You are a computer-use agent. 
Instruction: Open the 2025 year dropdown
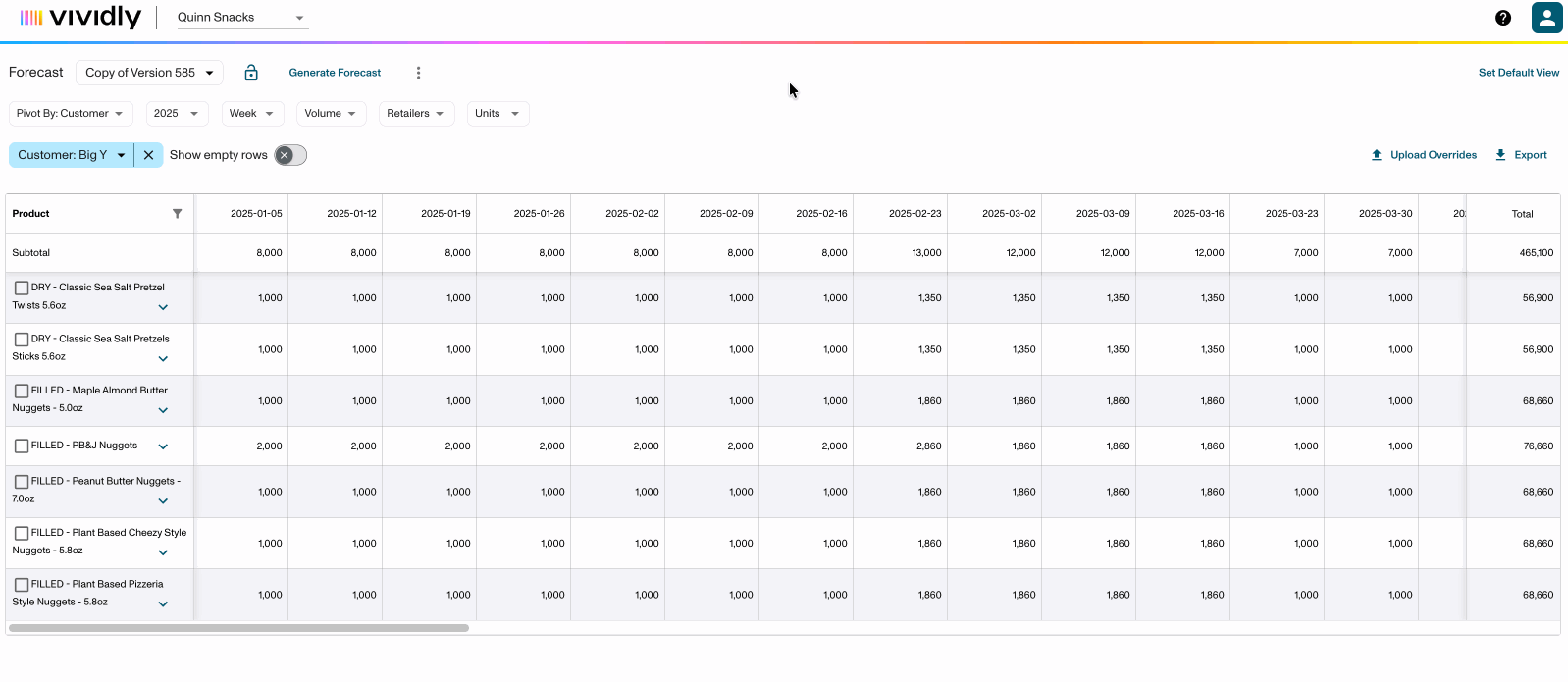coord(177,114)
